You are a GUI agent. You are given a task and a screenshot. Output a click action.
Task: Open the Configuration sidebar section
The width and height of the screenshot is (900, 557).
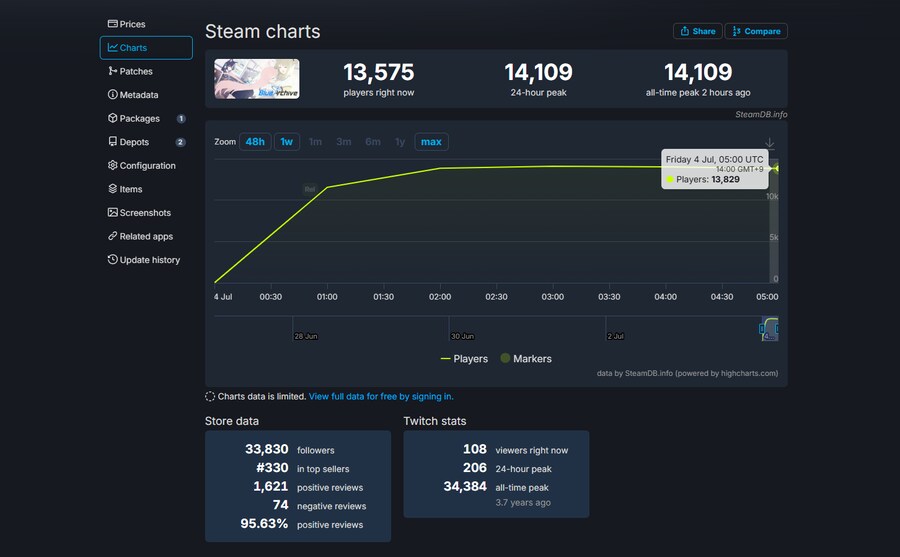pyautogui.click(x=142, y=165)
